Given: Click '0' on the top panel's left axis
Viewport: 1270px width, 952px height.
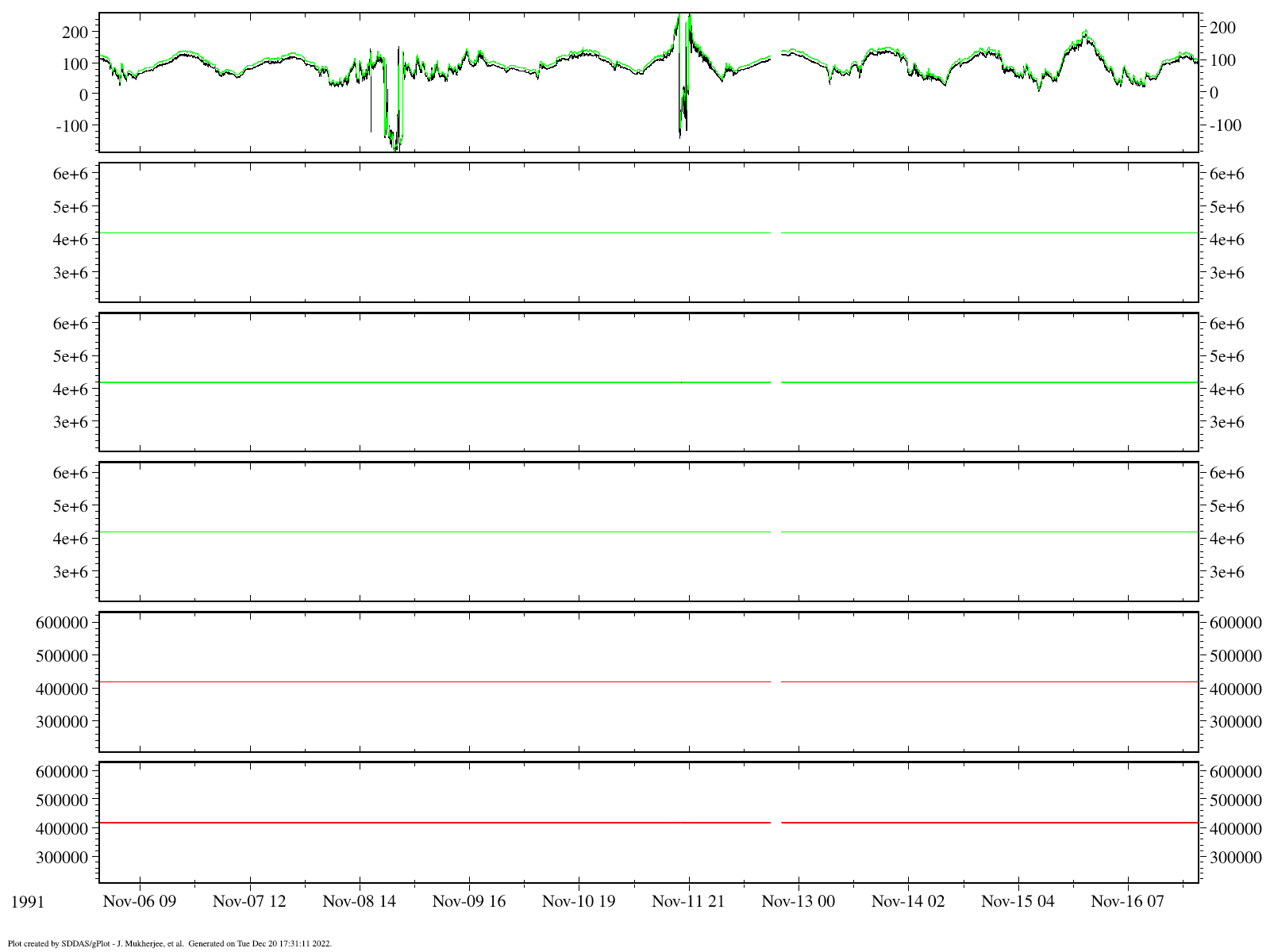Looking at the screenshot, I should click(x=82, y=94).
